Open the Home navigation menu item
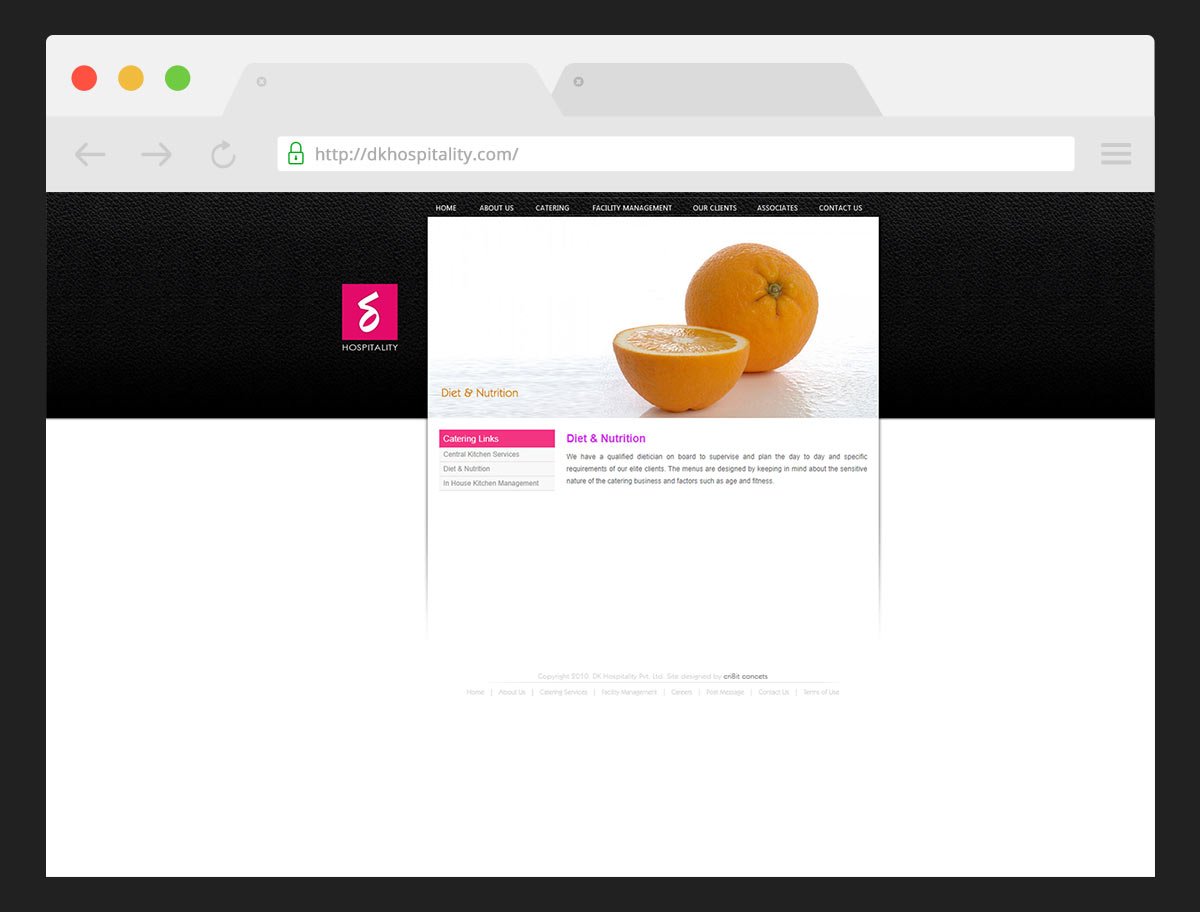 pyautogui.click(x=446, y=208)
